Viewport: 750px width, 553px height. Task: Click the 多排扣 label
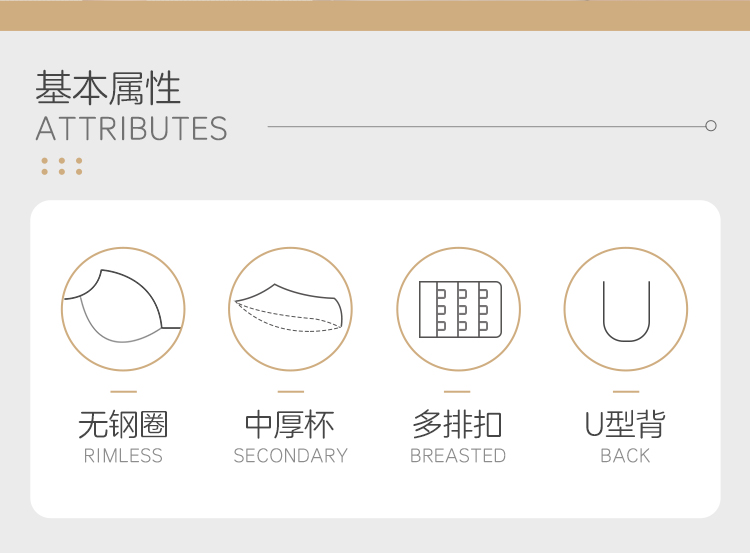(457, 424)
